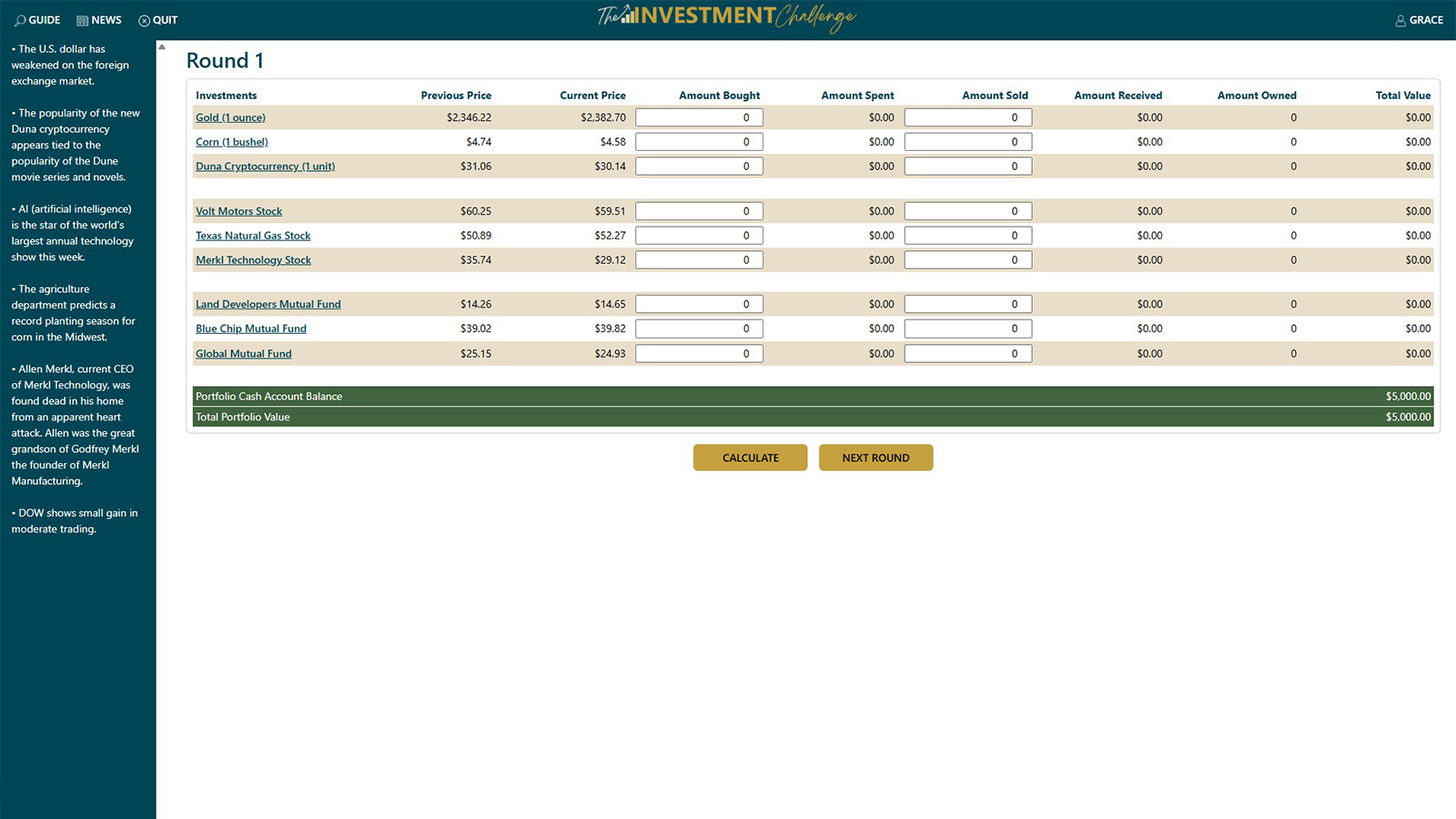The height and width of the screenshot is (819, 1456).
Task: Click the Guide magnifier icon
Action: pos(20,20)
